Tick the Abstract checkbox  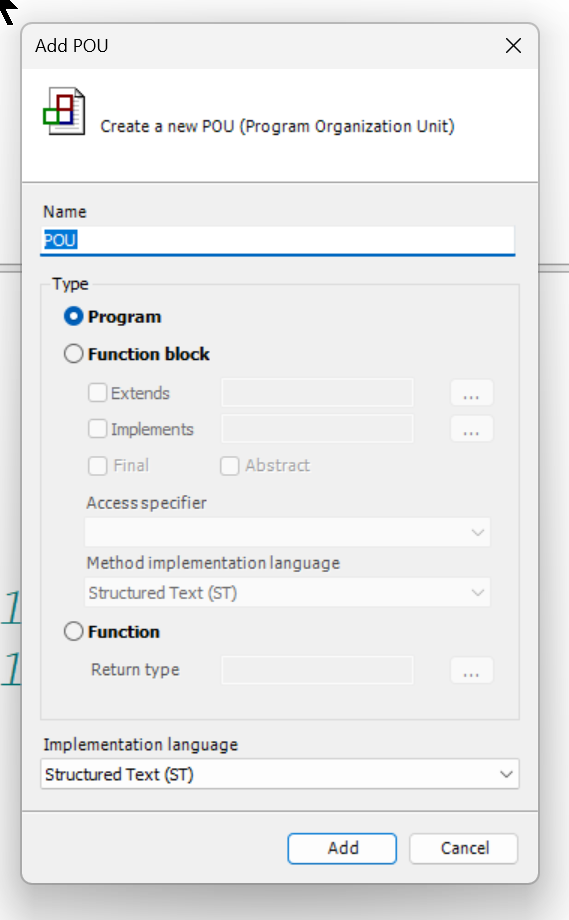click(x=229, y=466)
